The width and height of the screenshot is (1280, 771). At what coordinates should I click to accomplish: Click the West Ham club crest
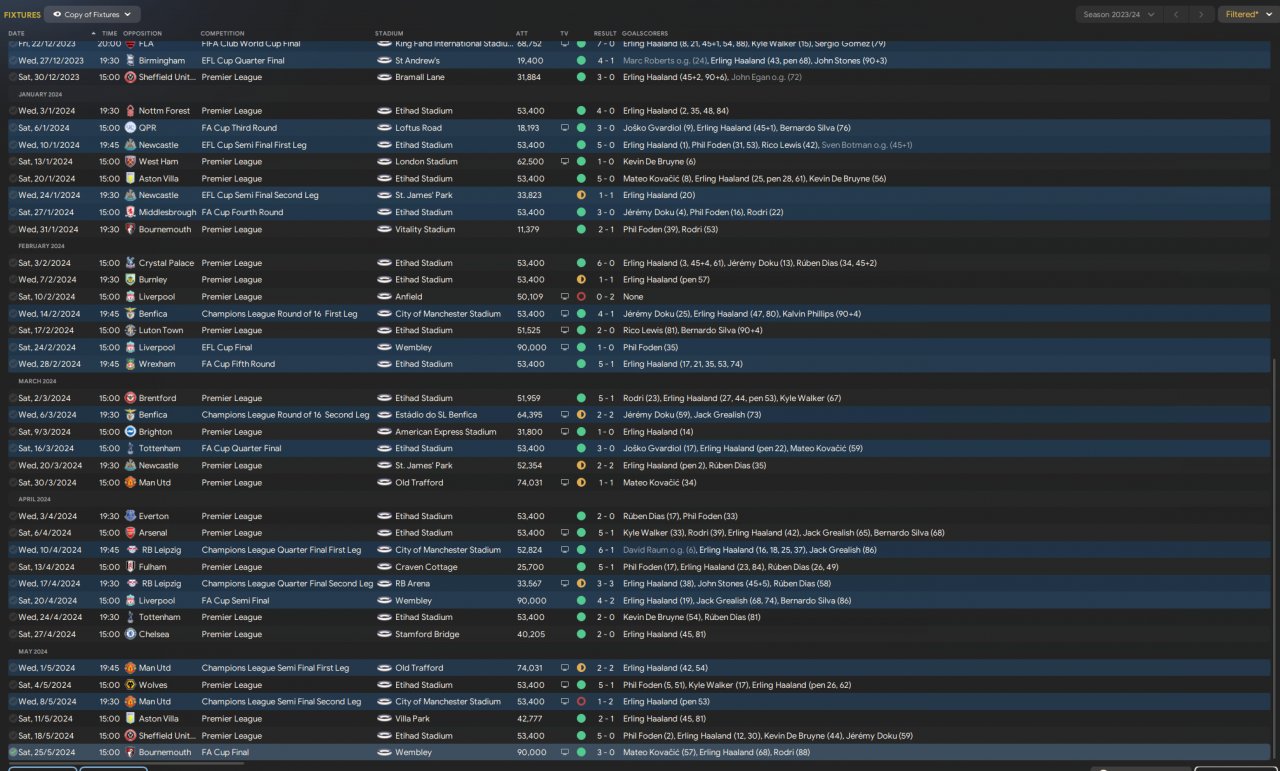click(x=130, y=161)
